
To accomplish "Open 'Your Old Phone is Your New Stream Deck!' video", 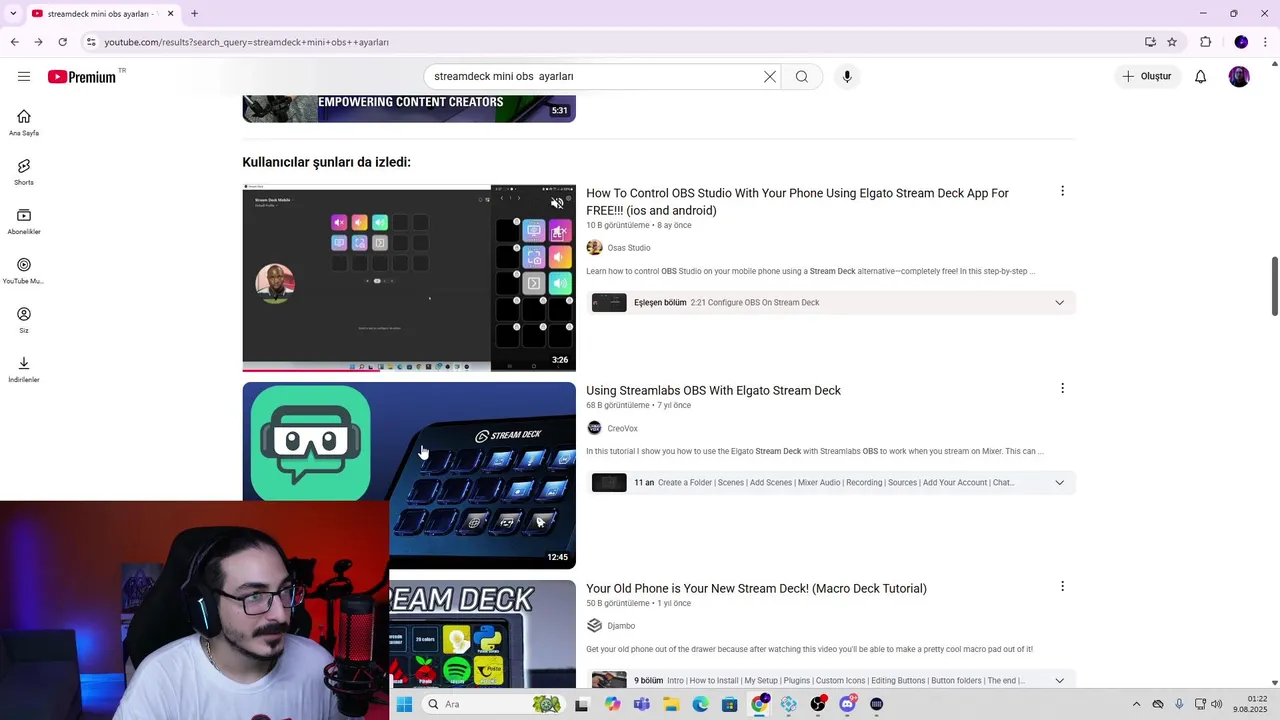I will point(756,589).
